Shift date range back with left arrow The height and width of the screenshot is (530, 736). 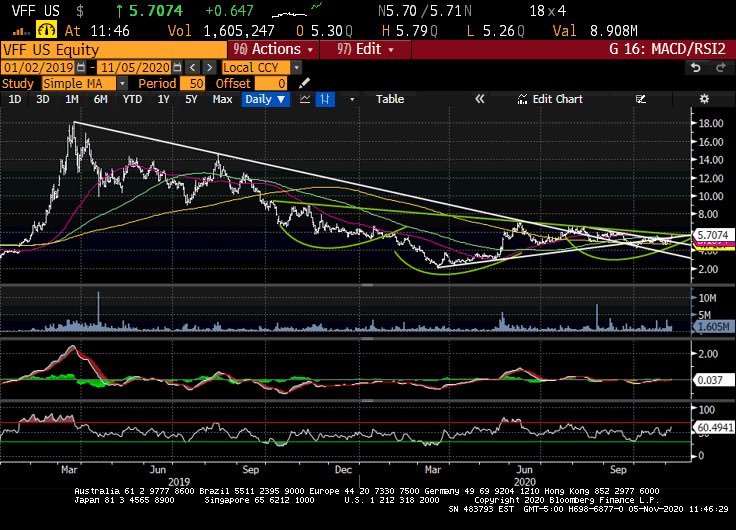[x=192, y=68]
